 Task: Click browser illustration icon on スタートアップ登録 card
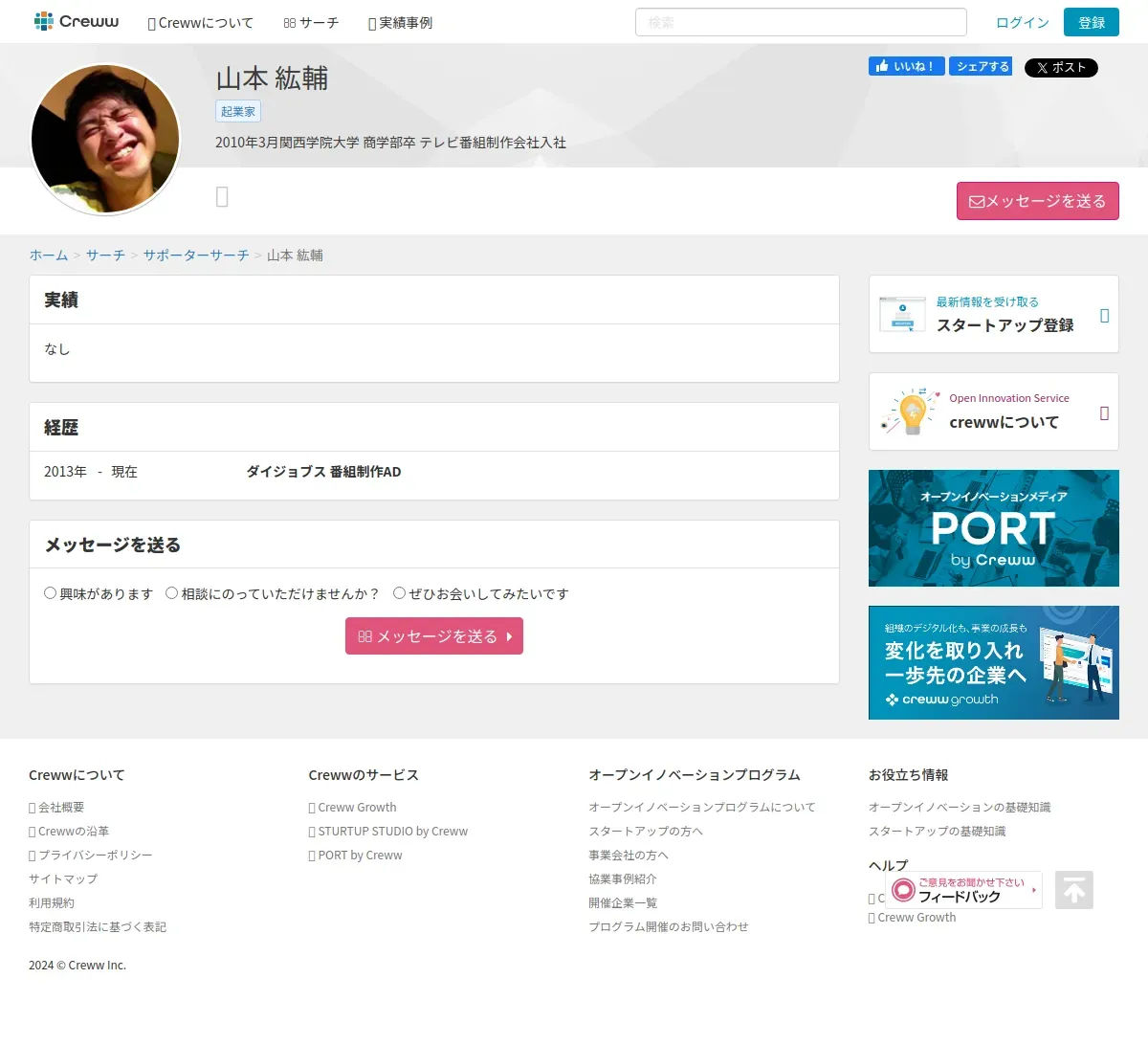point(902,314)
